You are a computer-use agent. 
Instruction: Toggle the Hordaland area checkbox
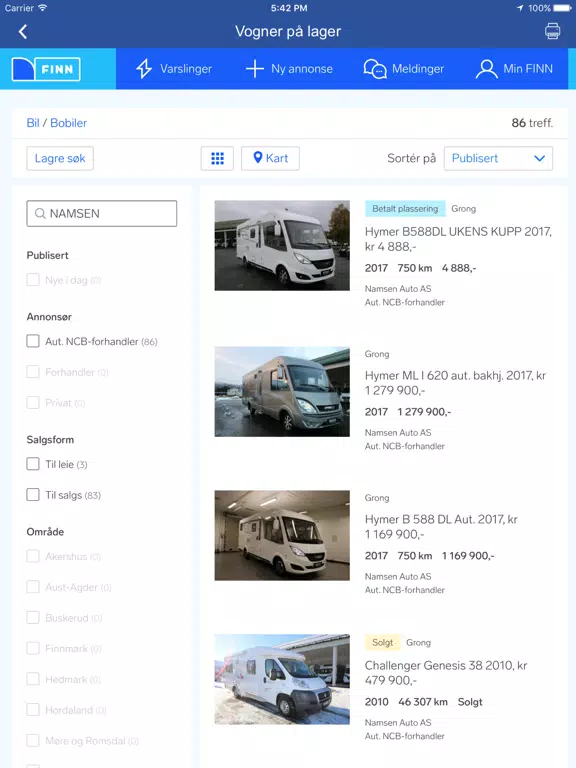(x=33, y=710)
